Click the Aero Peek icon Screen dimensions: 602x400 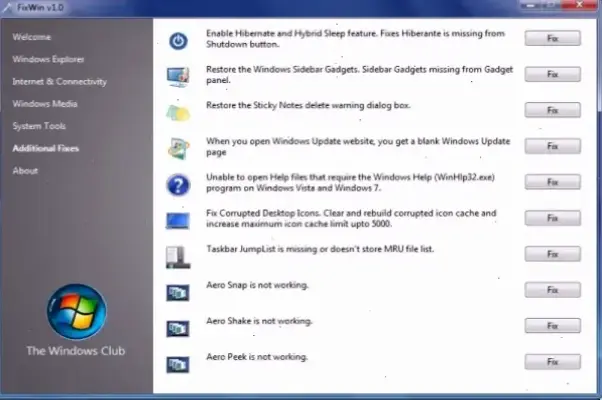click(178, 364)
